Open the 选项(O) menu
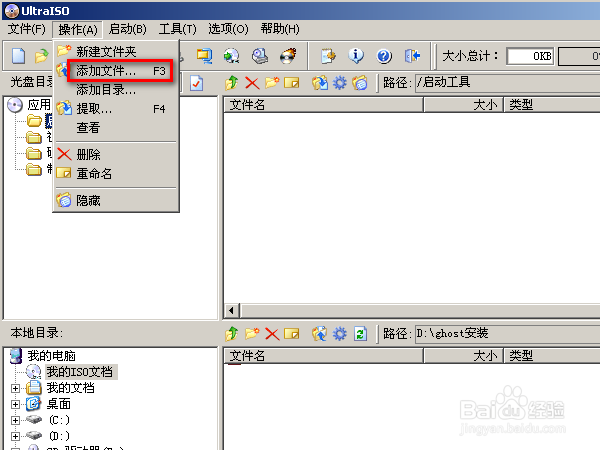The image size is (600, 450). (x=228, y=29)
